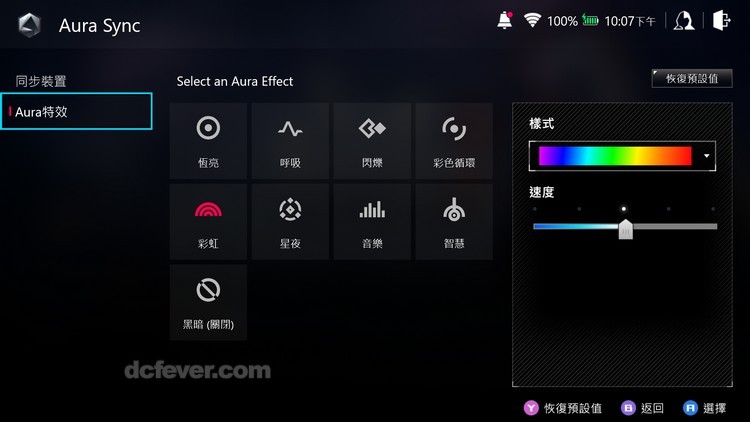
Task: Click the Wi-Fi status icon
Action: click(x=532, y=20)
